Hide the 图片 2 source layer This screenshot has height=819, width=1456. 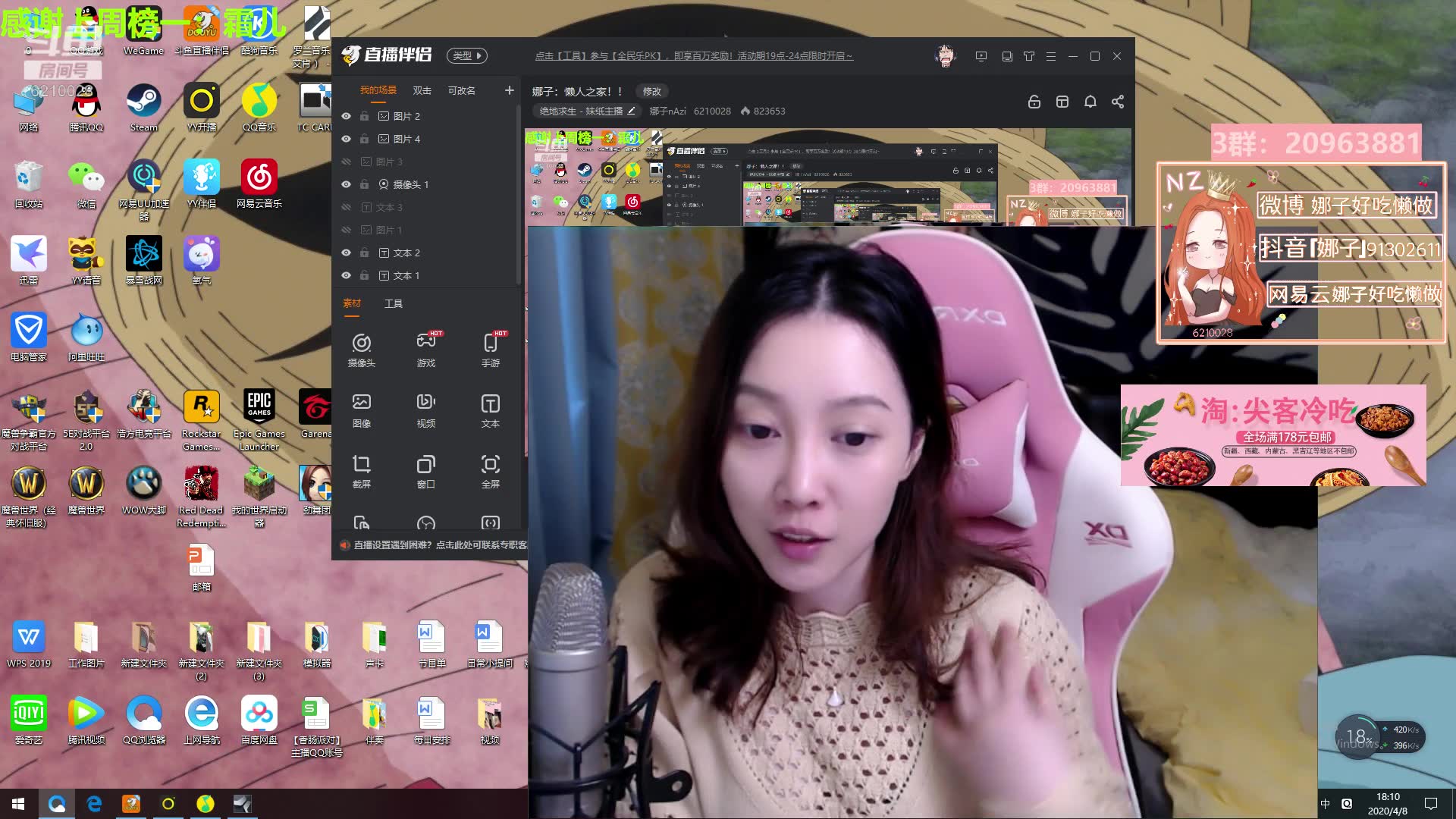point(346,115)
